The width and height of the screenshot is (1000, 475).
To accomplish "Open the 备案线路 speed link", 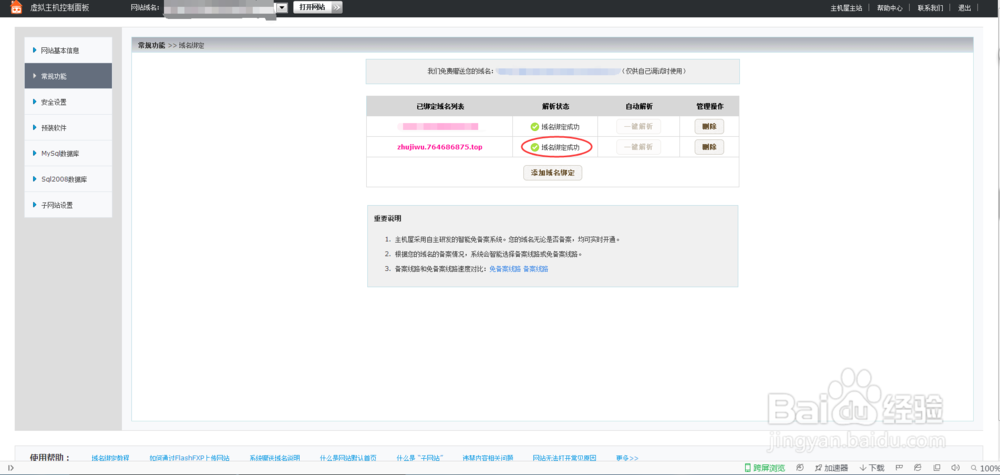I will pyautogui.click(x=536, y=269).
